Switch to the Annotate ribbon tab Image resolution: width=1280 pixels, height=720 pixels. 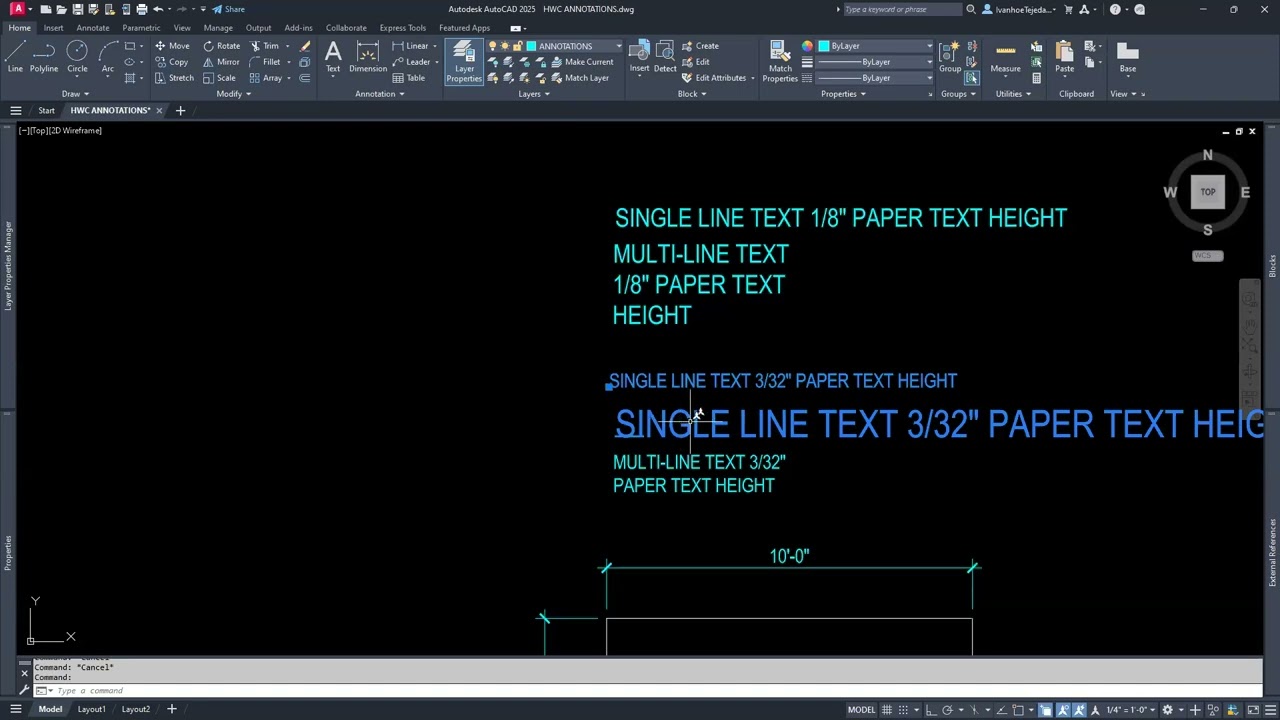tap(93, 28)
